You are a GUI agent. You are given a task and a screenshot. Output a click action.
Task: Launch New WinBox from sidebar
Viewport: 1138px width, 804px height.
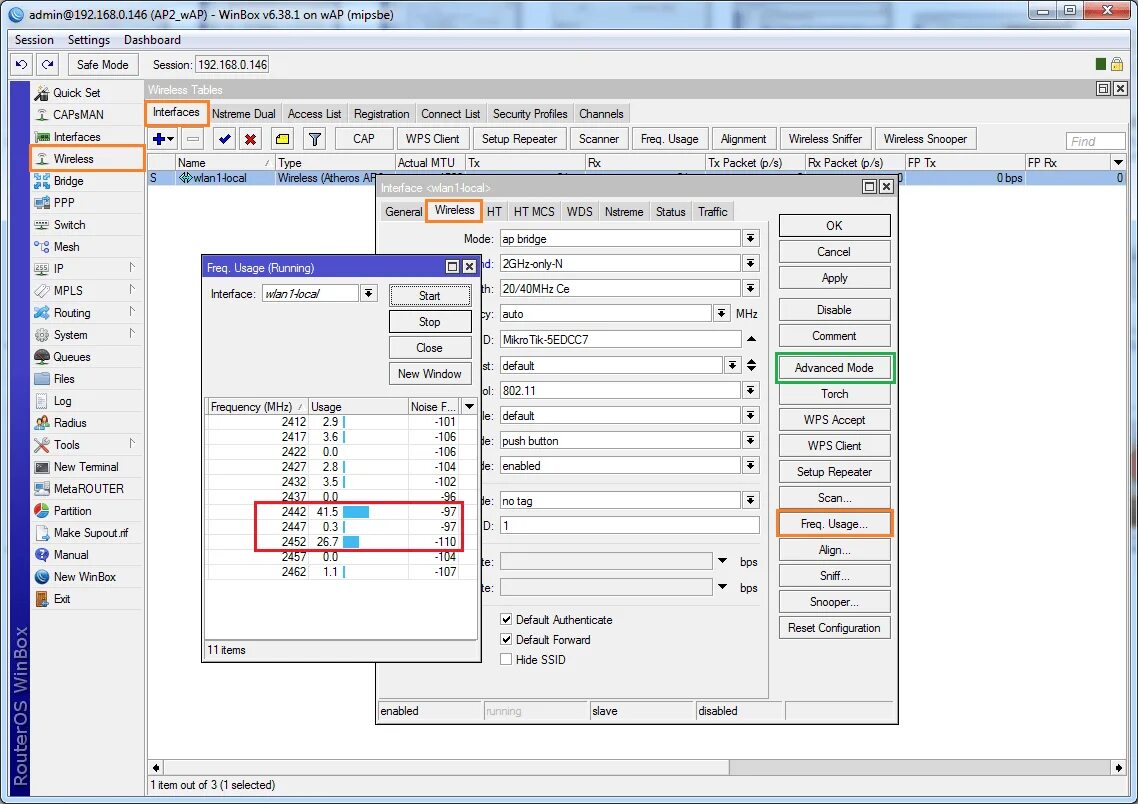click(x=84, y=577)
